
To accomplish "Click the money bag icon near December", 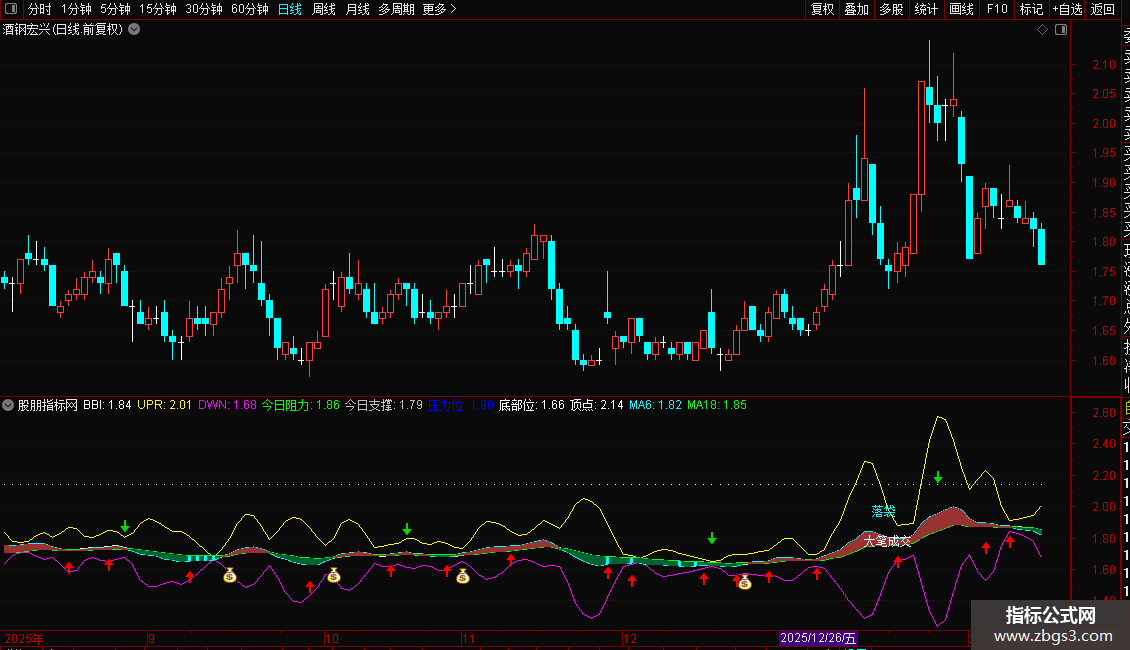I will tap(744, 581).
